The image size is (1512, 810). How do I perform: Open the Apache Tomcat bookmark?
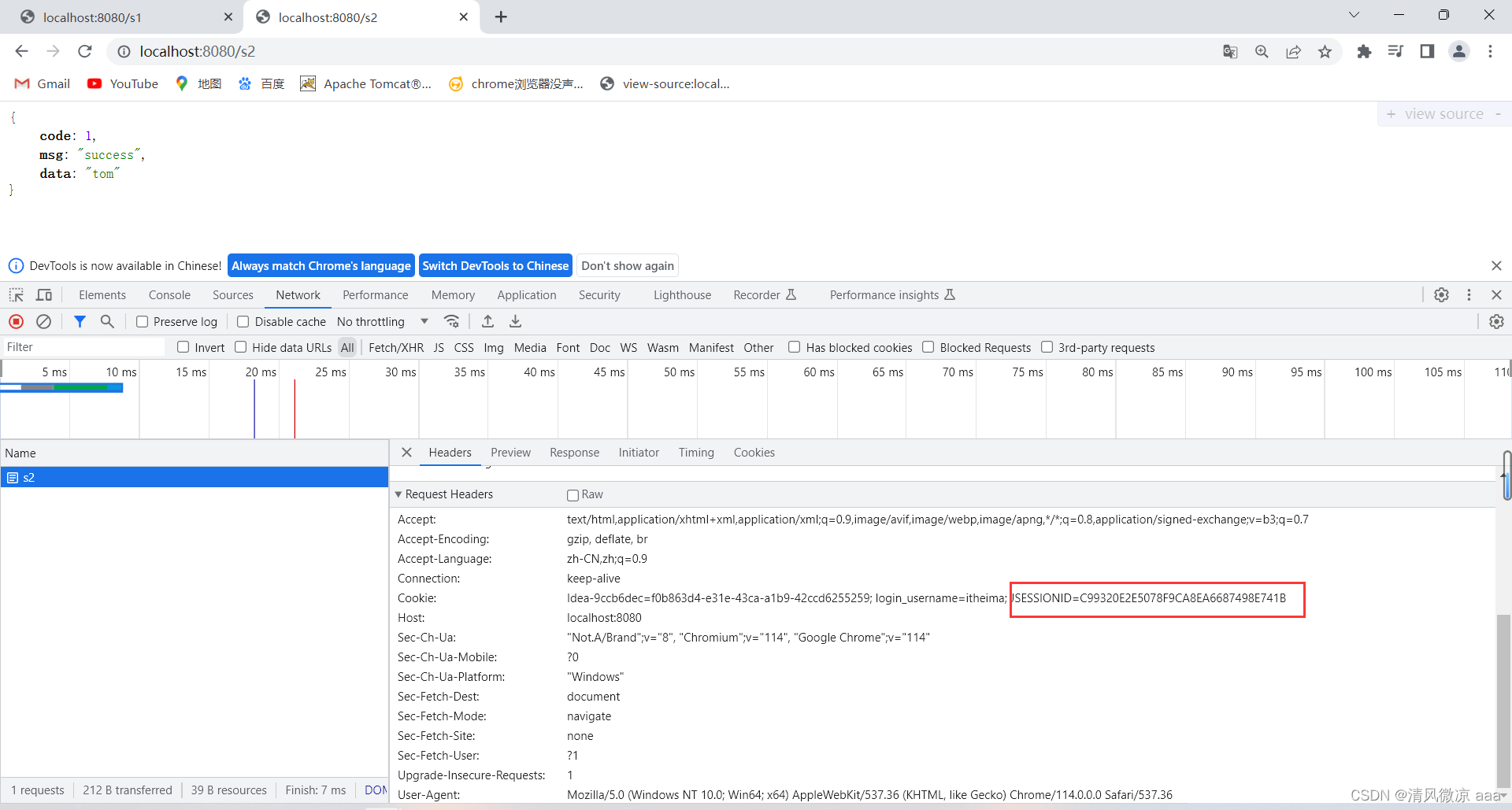tap(366, 83)
